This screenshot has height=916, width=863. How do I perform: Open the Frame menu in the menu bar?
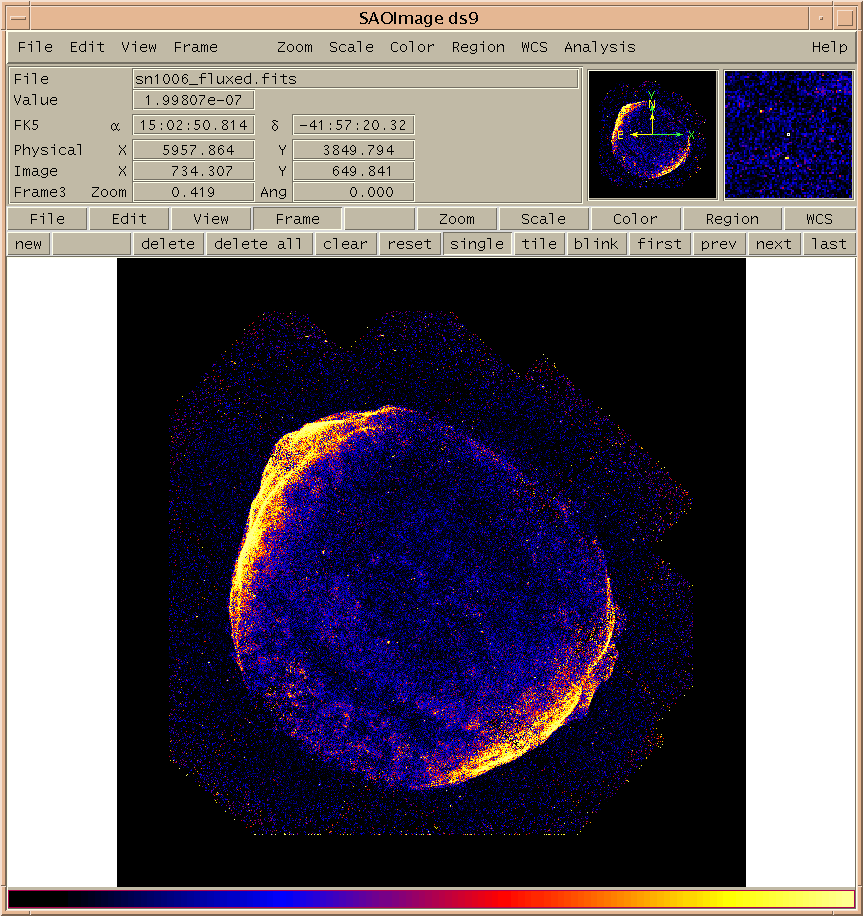(195, 47)
